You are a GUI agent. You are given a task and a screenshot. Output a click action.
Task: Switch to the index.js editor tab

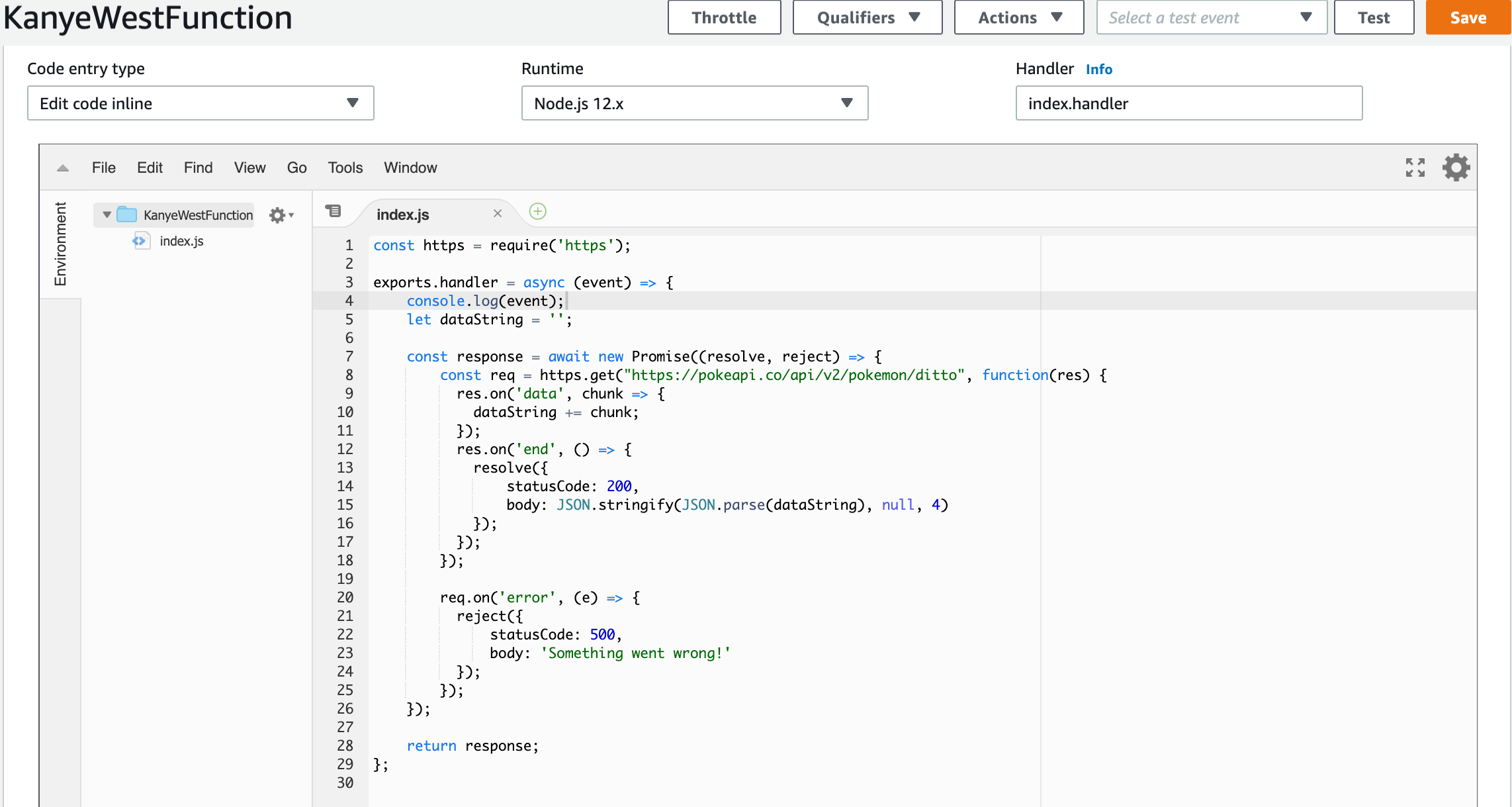pos(403,214)
